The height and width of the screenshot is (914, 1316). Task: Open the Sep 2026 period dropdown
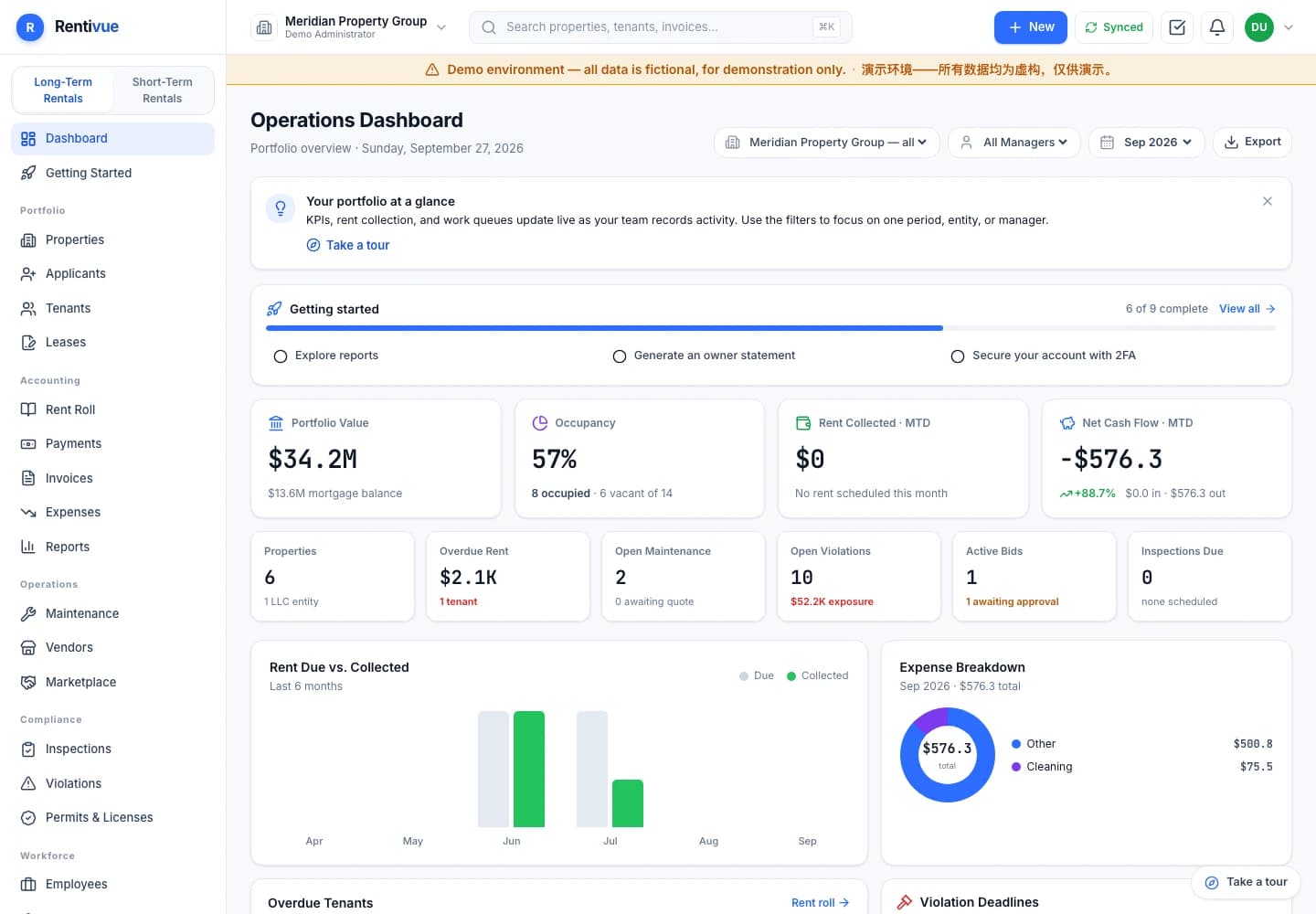(1147, 143)
